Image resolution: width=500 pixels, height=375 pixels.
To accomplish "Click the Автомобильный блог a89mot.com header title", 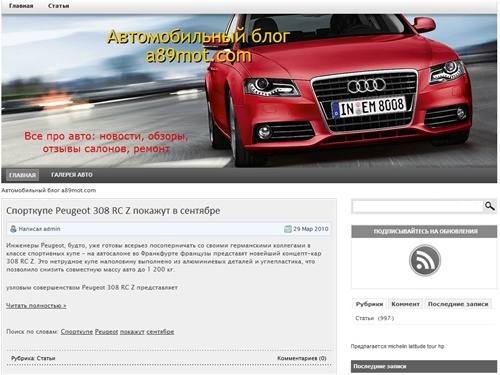I will [x=199, y=46].
